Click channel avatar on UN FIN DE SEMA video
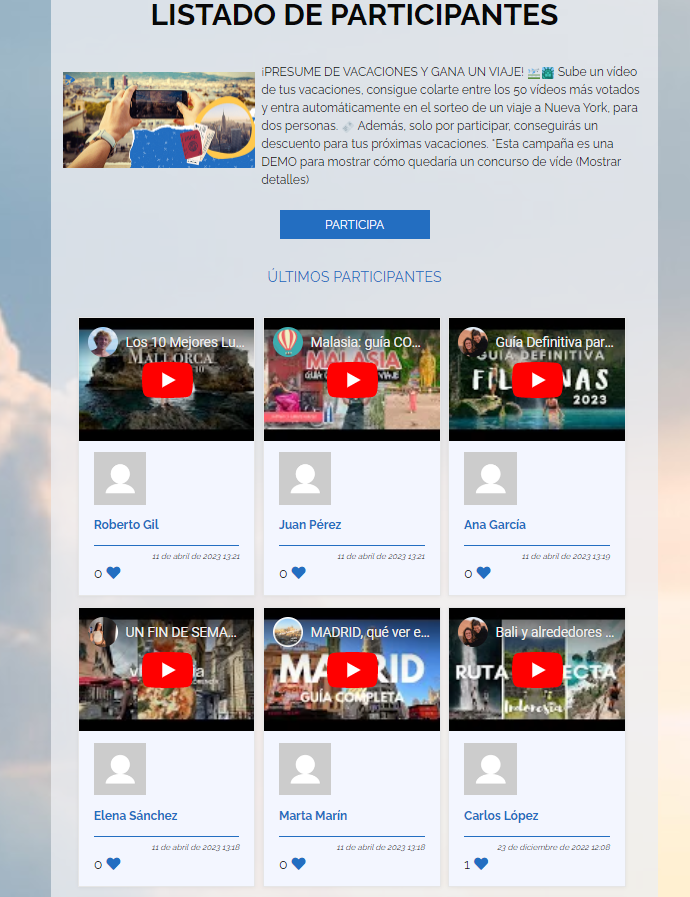 103,632
